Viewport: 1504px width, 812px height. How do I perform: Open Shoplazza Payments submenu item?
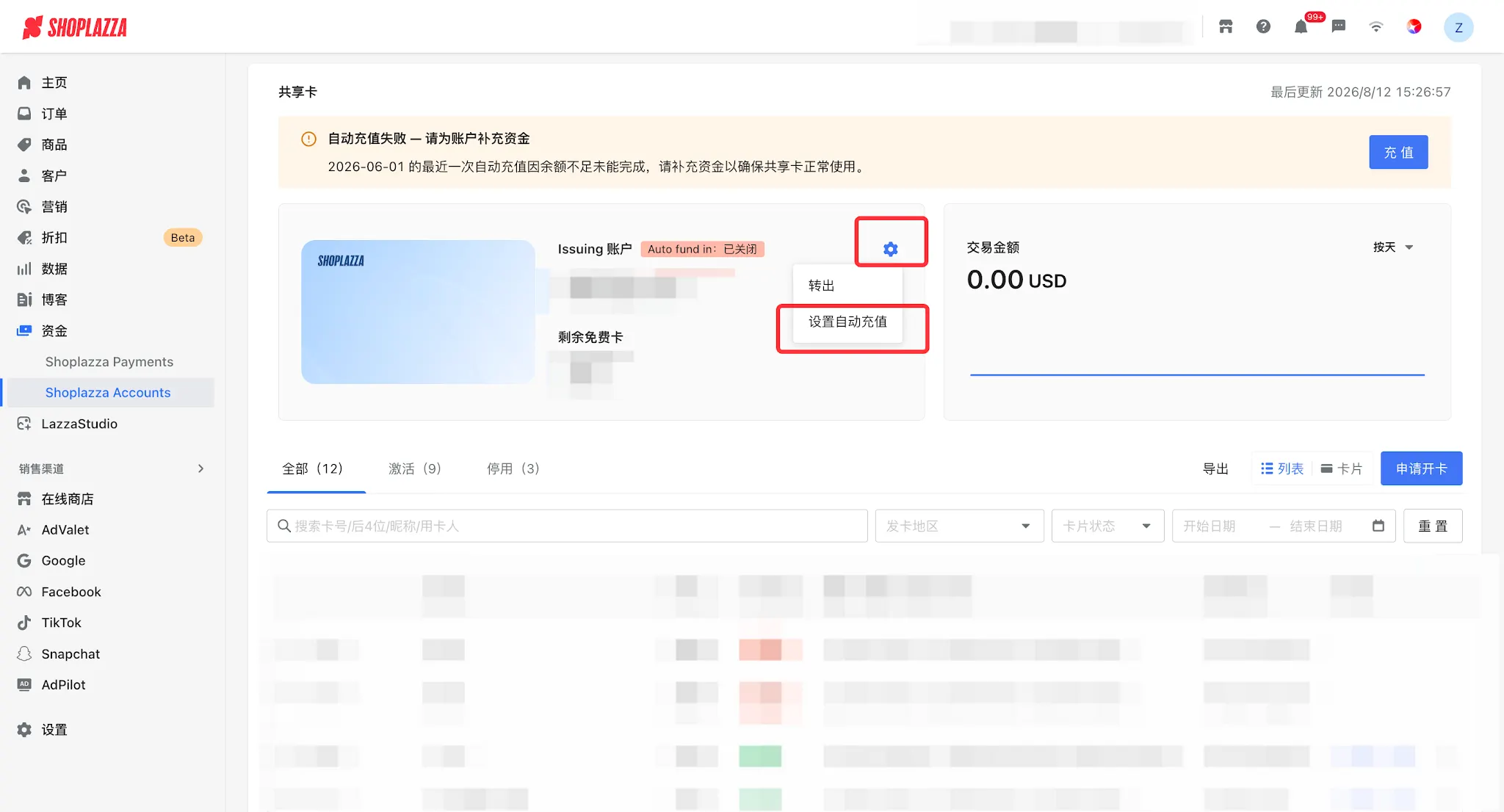pyautogui.click(x=109, y=361)
